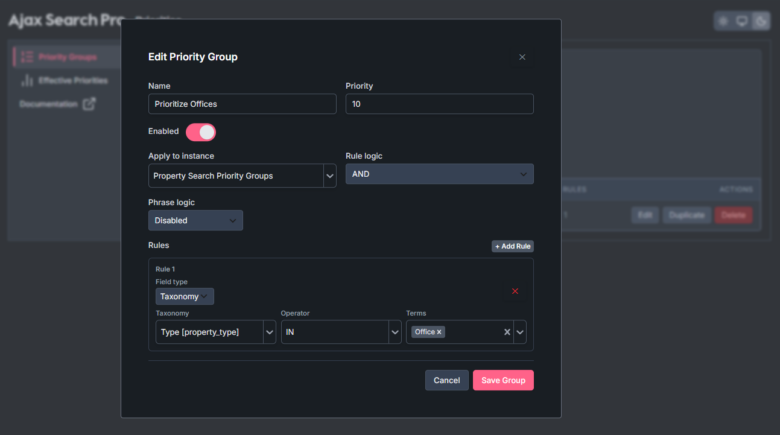Click Duplicate button in background table

686,215
